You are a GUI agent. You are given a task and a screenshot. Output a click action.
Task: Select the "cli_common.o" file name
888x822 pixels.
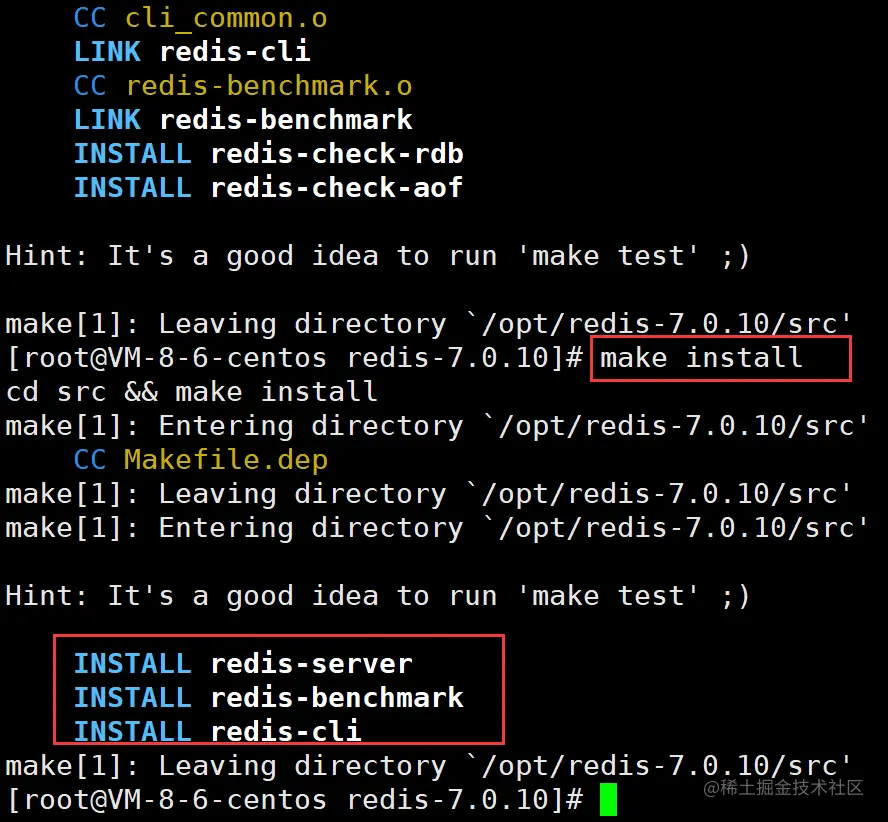(226, 18)
